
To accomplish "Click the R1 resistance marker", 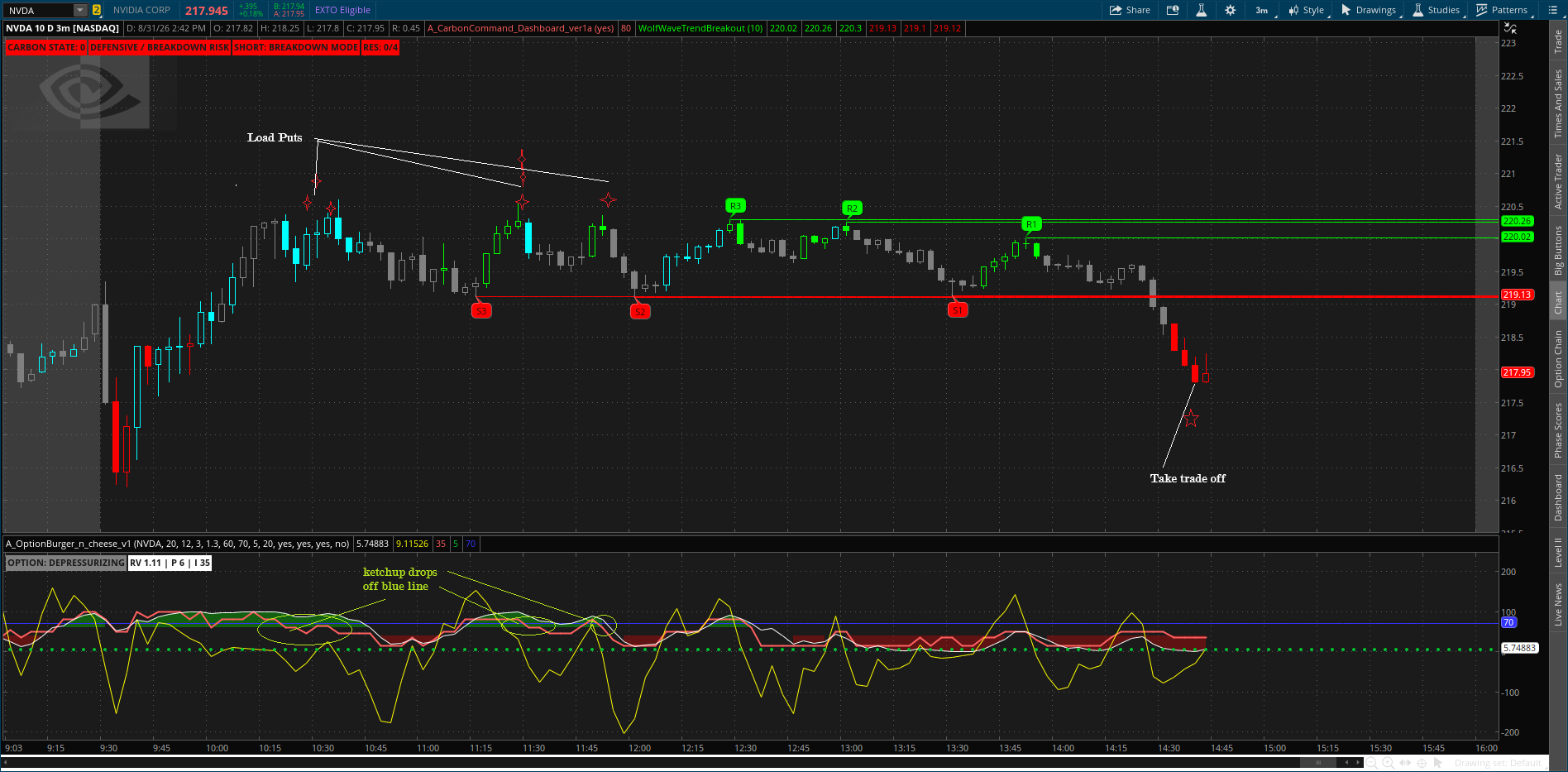I will pos(1031,224).
